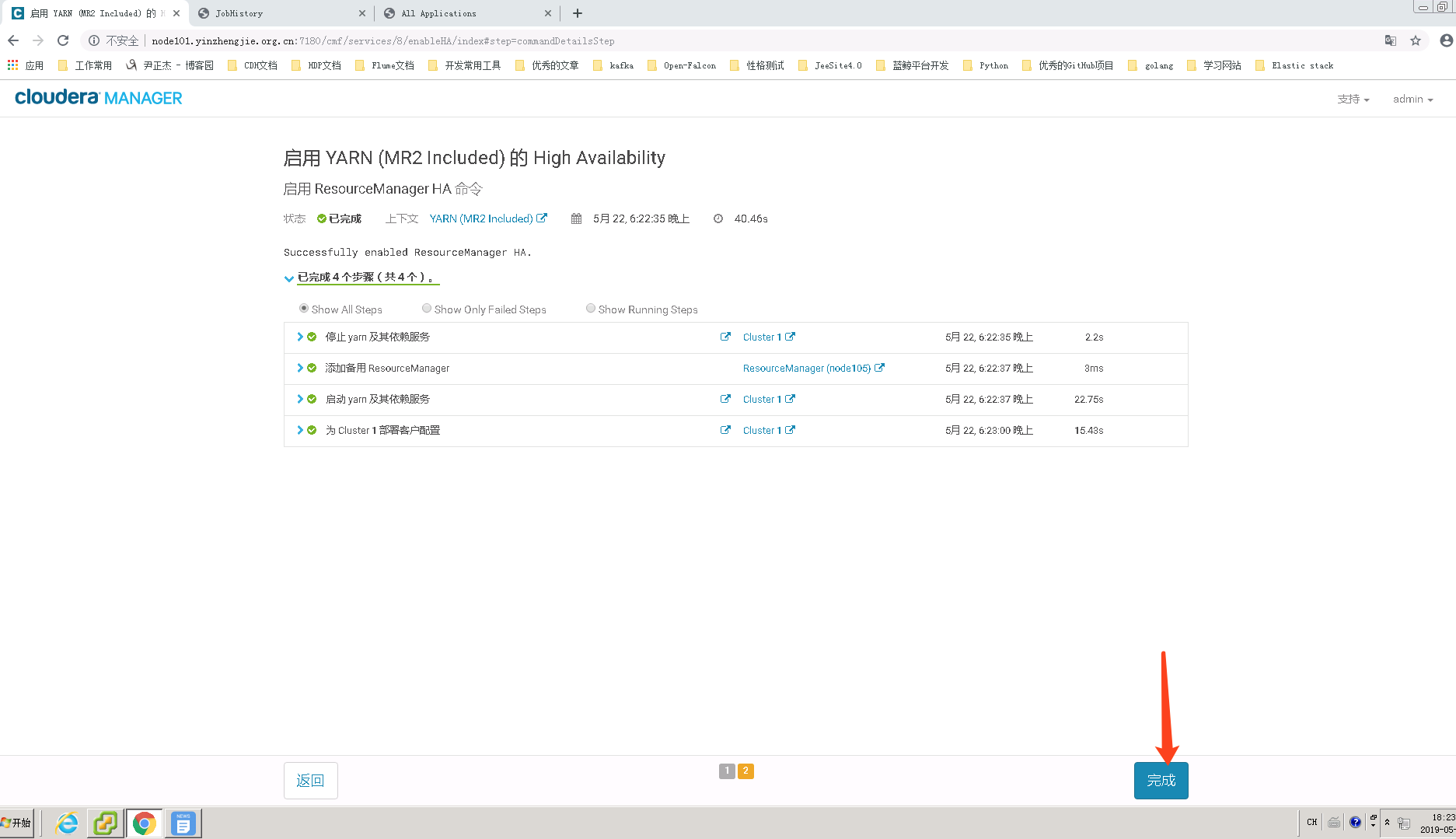Click external icon after ResourceManager (node105)
This screenshot has width=1456, height=839.
(x=879, y=368)
